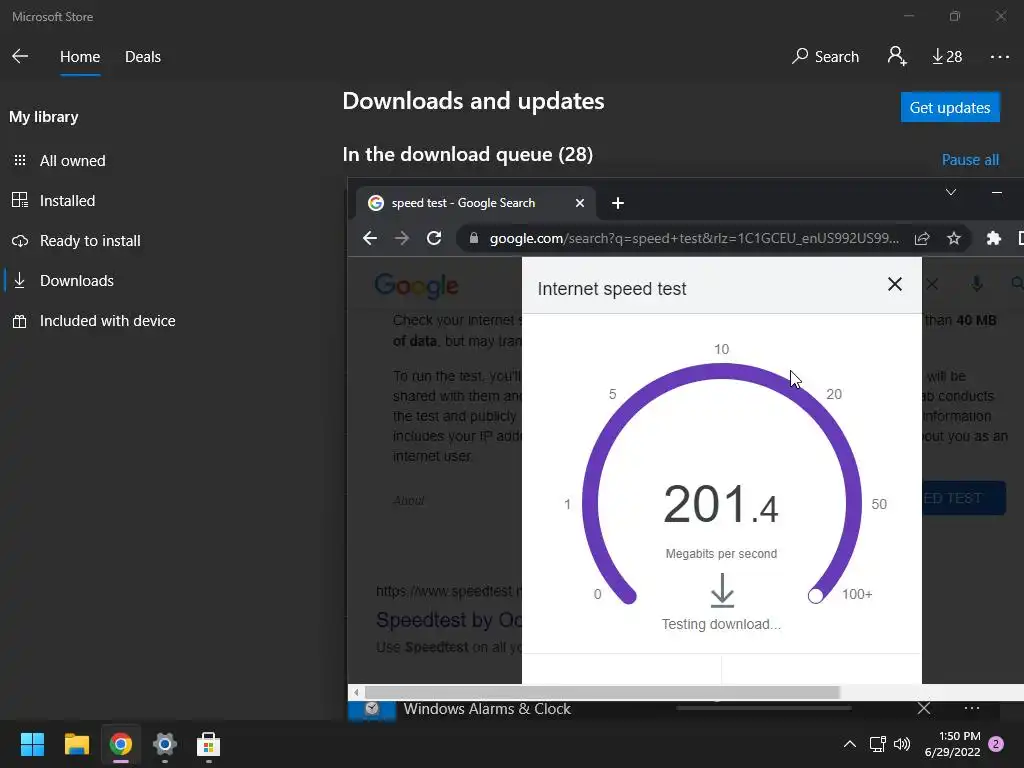Open more options for Windows Alarms & Clock
Screen dimensions: 1024x768
click(972, 709)
